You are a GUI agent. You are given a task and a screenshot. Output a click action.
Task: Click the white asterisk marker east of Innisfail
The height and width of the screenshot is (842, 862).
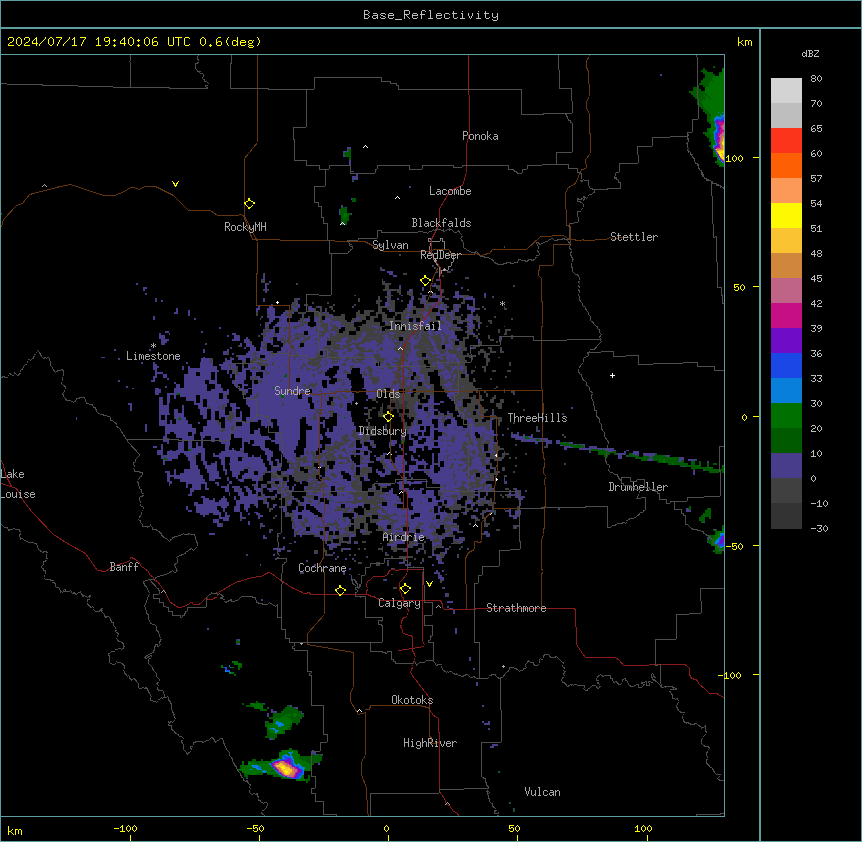tap(502, 303)
